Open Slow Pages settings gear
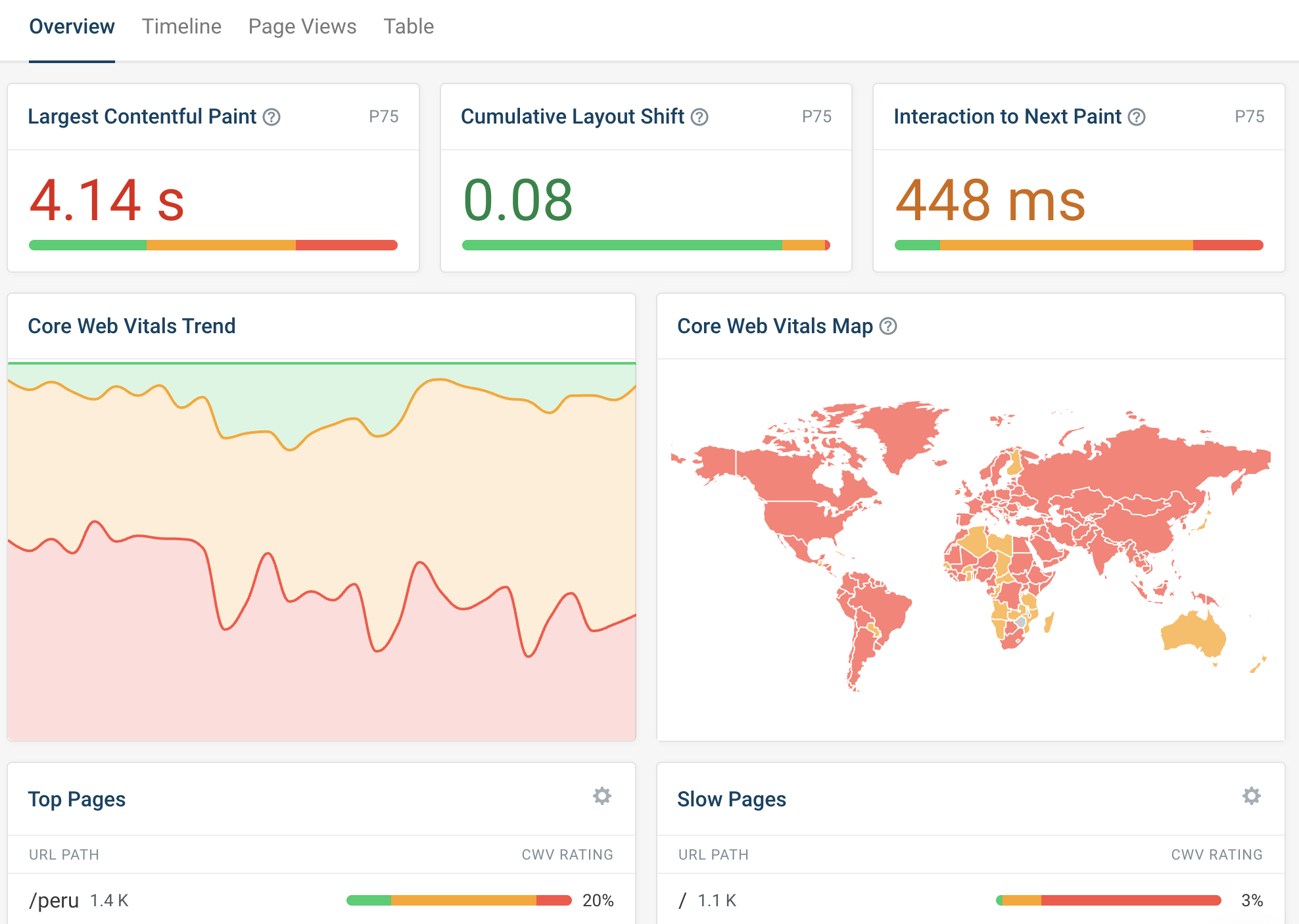This screenshot has width=1299, height=924. point(1252,796)
